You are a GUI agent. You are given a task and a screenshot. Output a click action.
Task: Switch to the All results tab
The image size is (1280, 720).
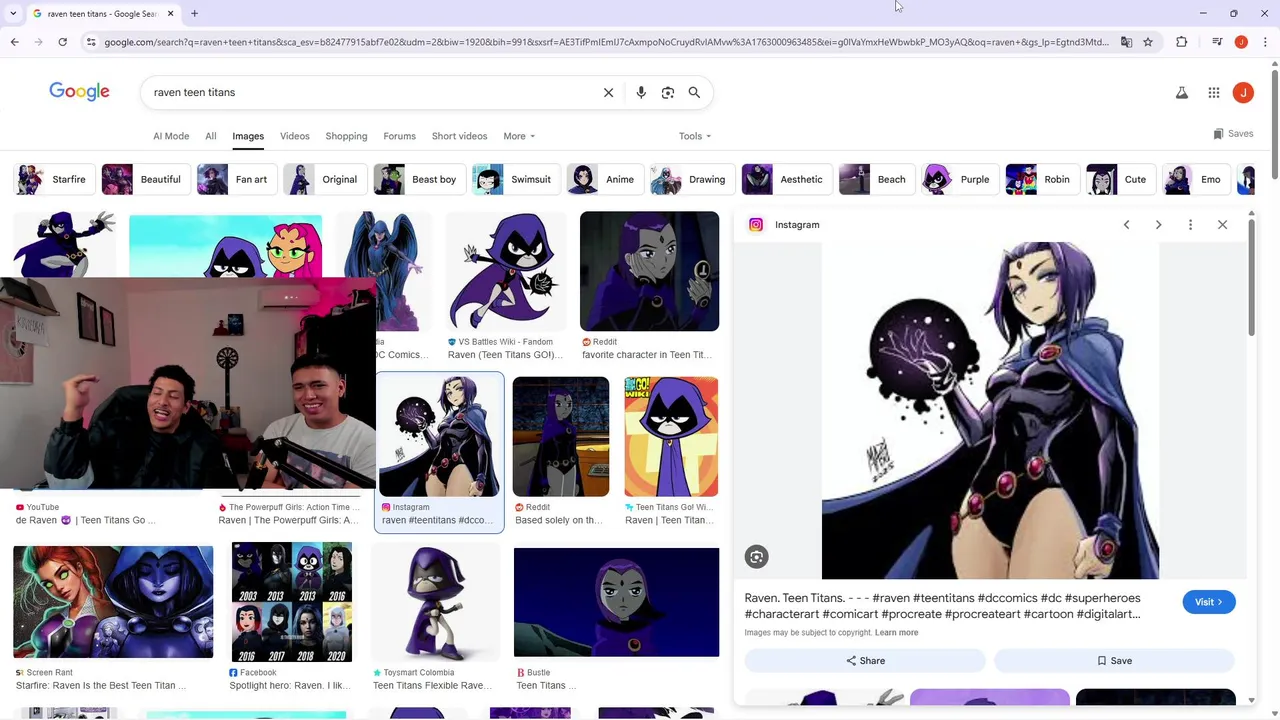(x=210, y=136)
